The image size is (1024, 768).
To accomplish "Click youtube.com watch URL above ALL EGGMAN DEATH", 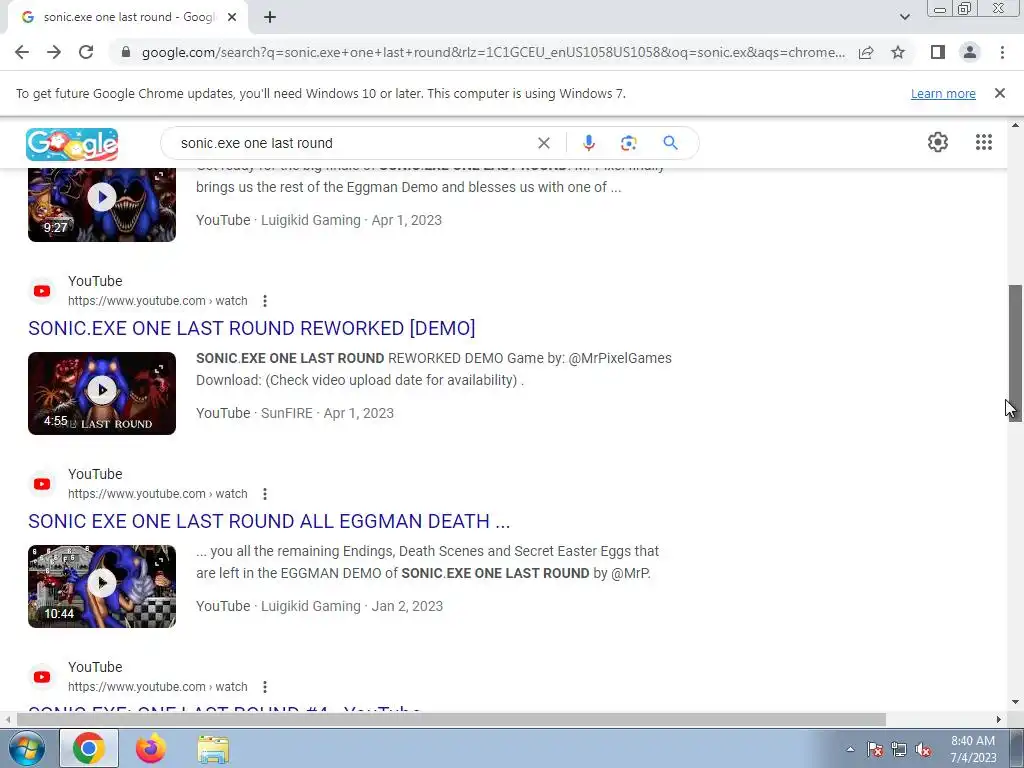I will 157,494.
